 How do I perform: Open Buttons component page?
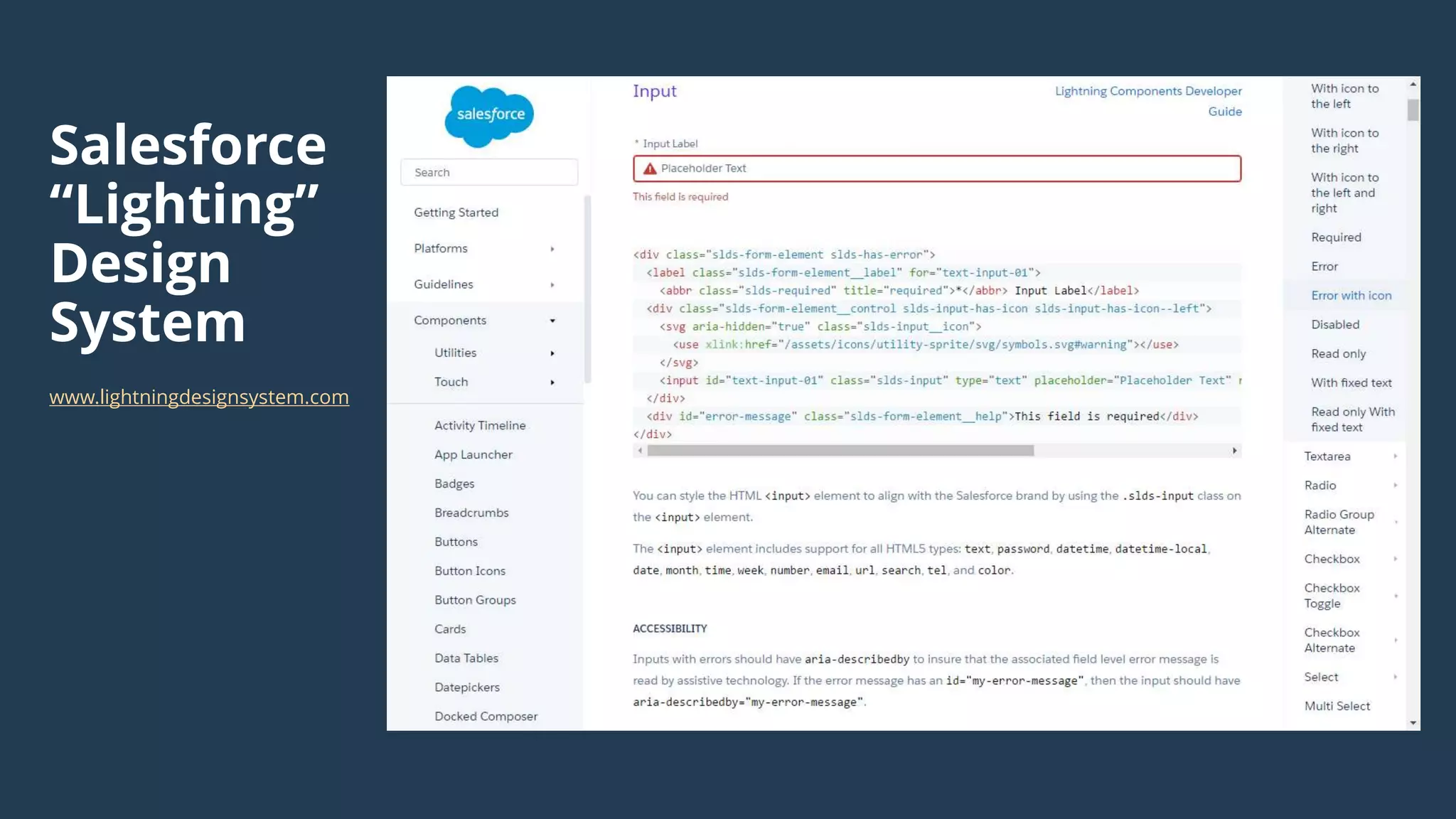click(x=456, y=542)
